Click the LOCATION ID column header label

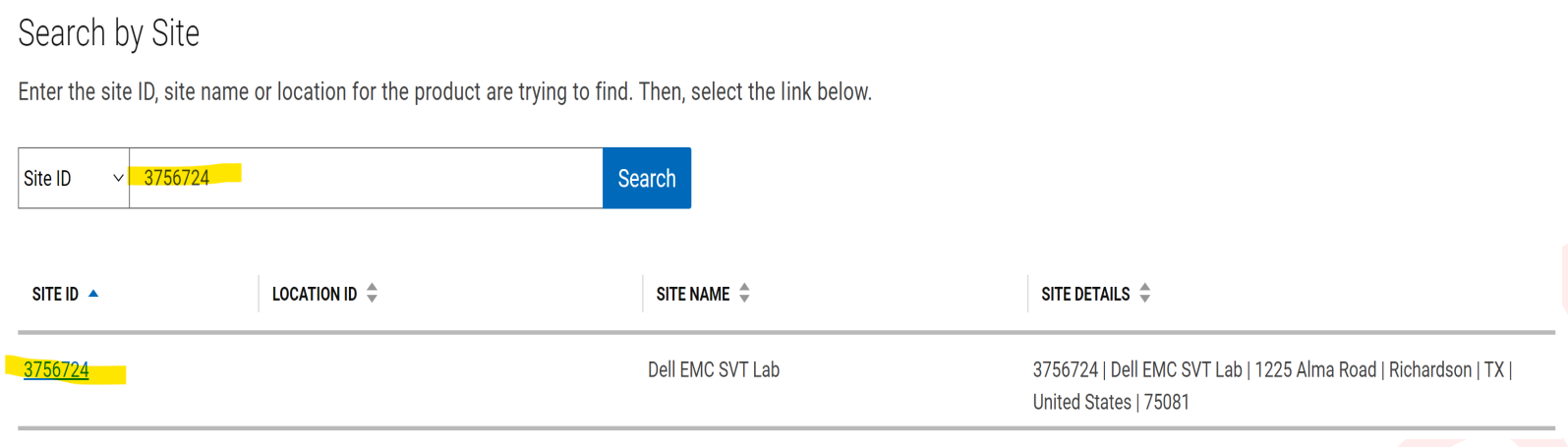tap(315, 295)
